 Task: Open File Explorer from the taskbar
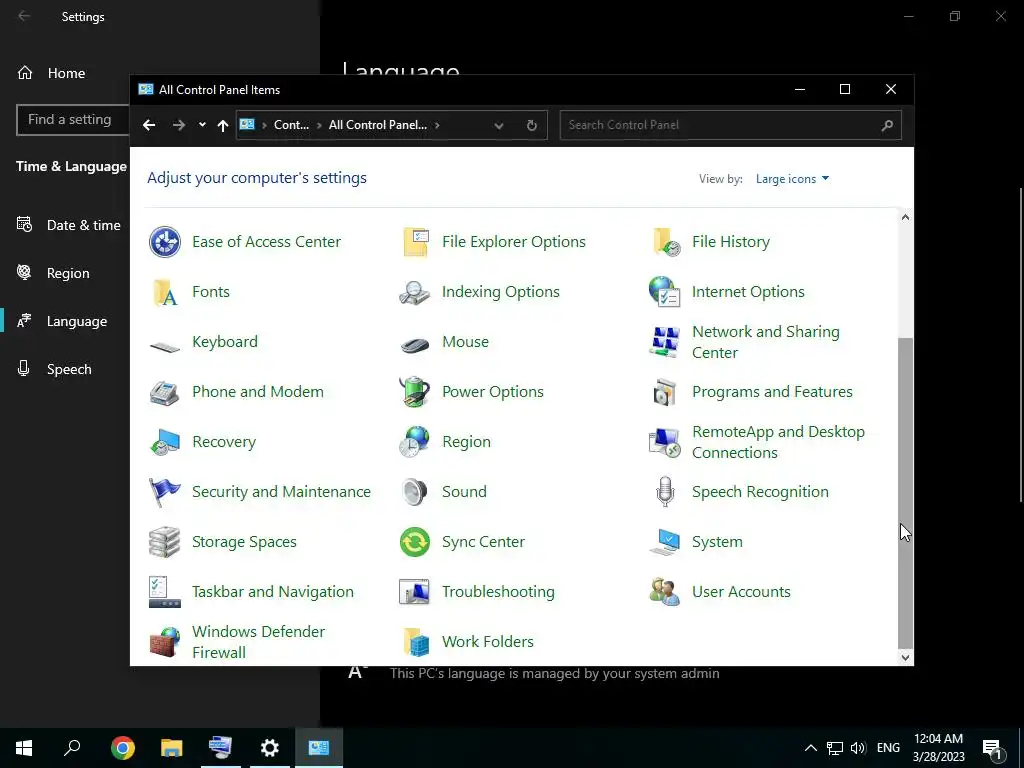(x=172, y=748)
